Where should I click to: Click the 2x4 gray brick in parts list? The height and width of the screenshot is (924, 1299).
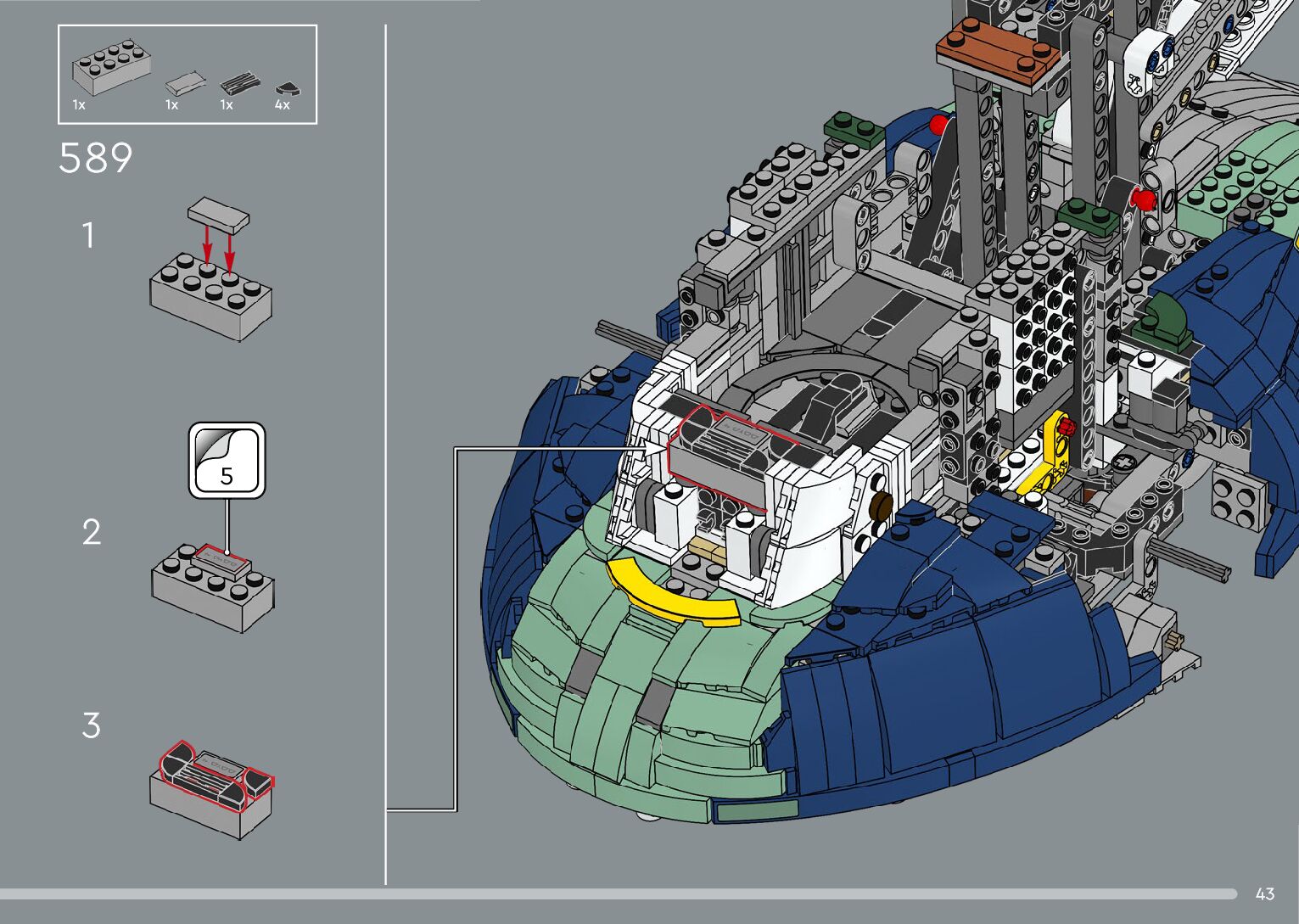point(112,67)
